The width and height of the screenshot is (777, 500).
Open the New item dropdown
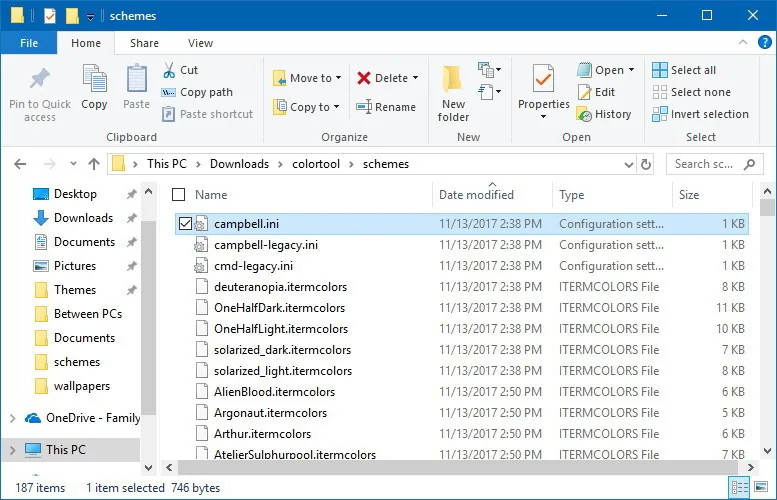489,70
